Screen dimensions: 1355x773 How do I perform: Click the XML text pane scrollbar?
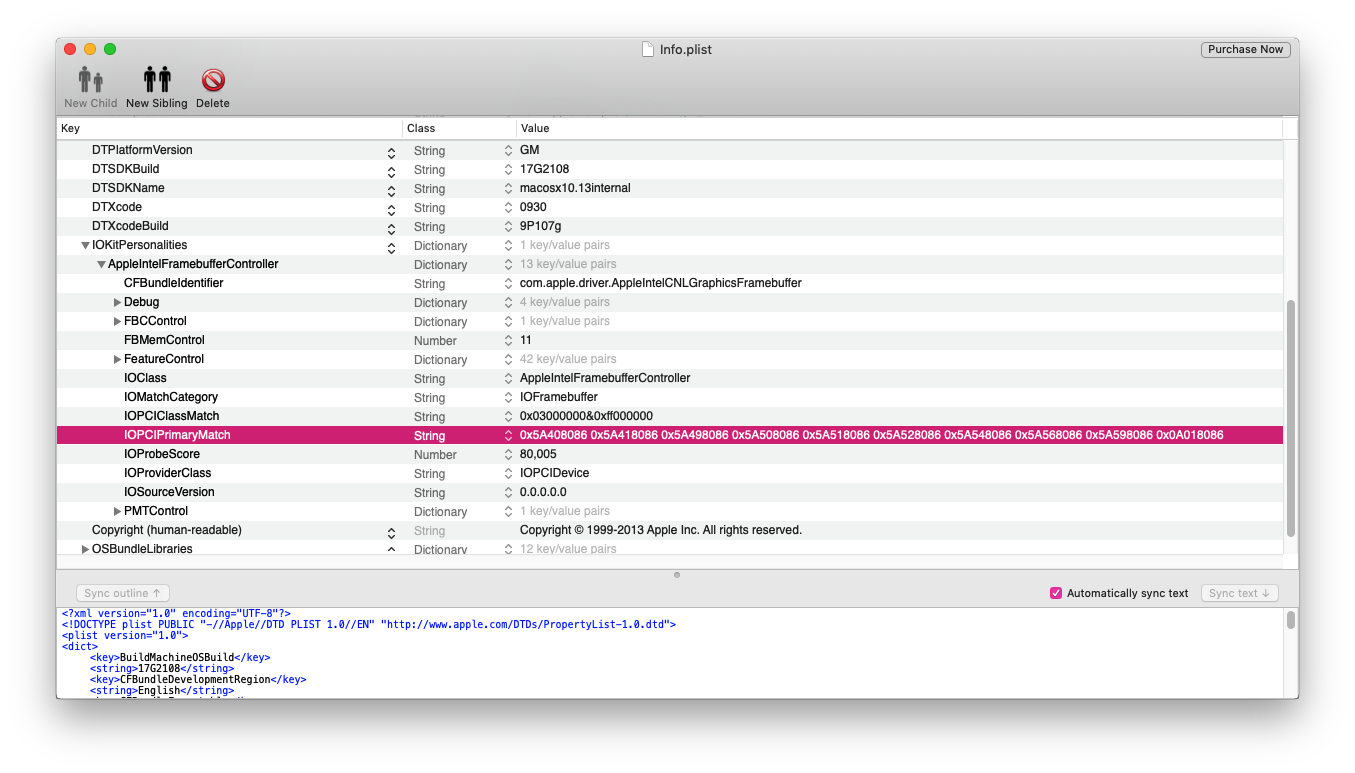(x=1291, y=620)
